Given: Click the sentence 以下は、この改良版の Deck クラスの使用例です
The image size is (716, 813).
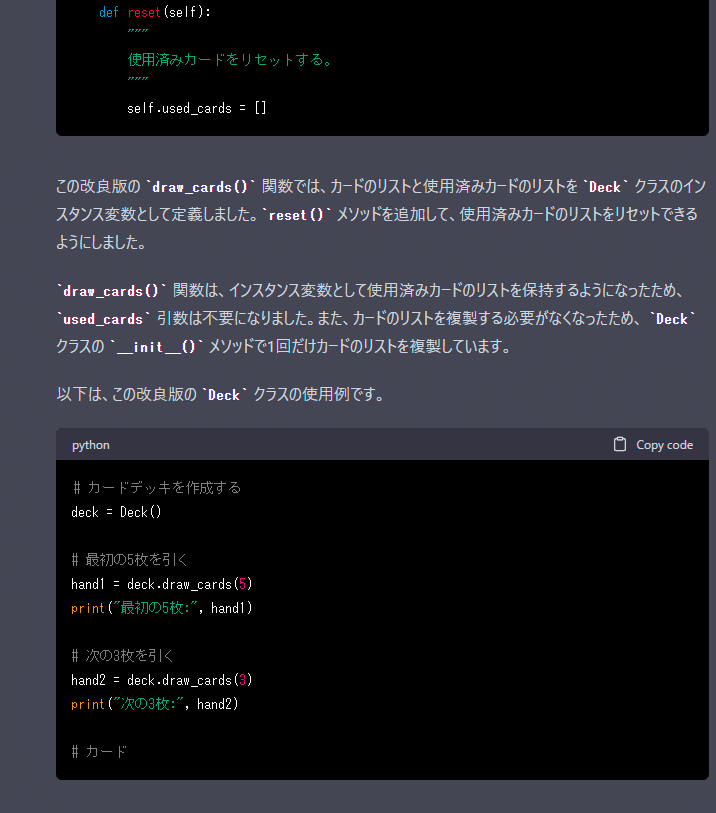Looking at the screenshot, I should point(220,394).
